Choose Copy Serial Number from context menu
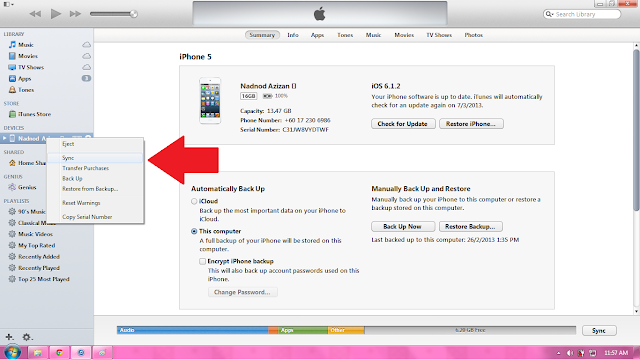The image size is (640, 360). coord(95,217)
